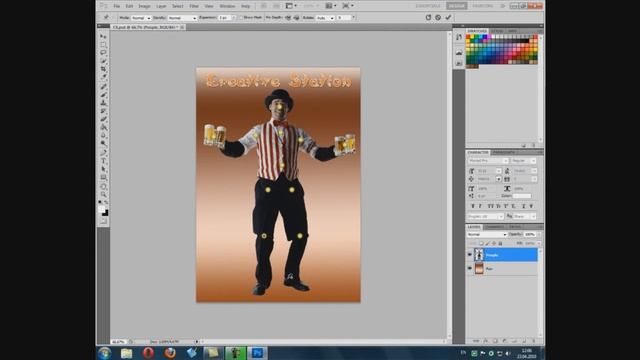Select the Pen tool
The height and width of the screenshot is (360, 640).
point(103,152)
